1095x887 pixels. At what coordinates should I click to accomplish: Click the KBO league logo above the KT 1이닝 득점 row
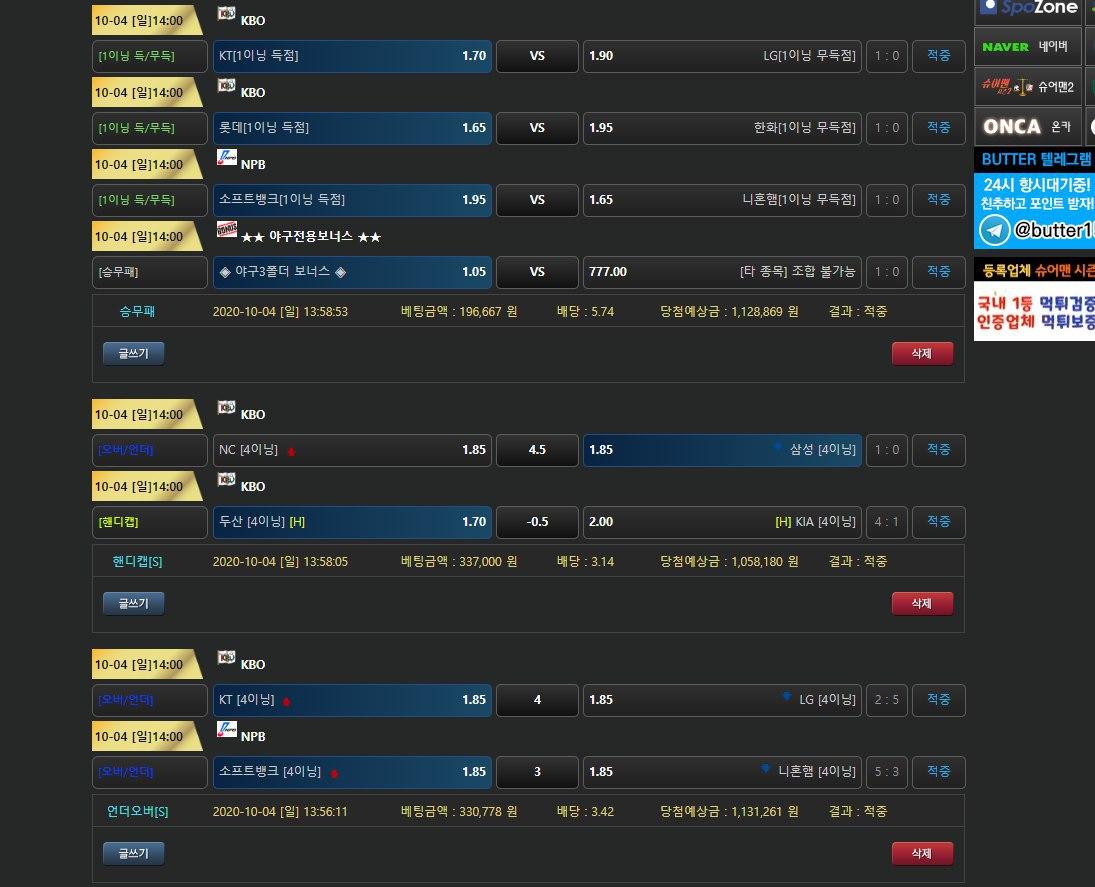pos(226,15)
